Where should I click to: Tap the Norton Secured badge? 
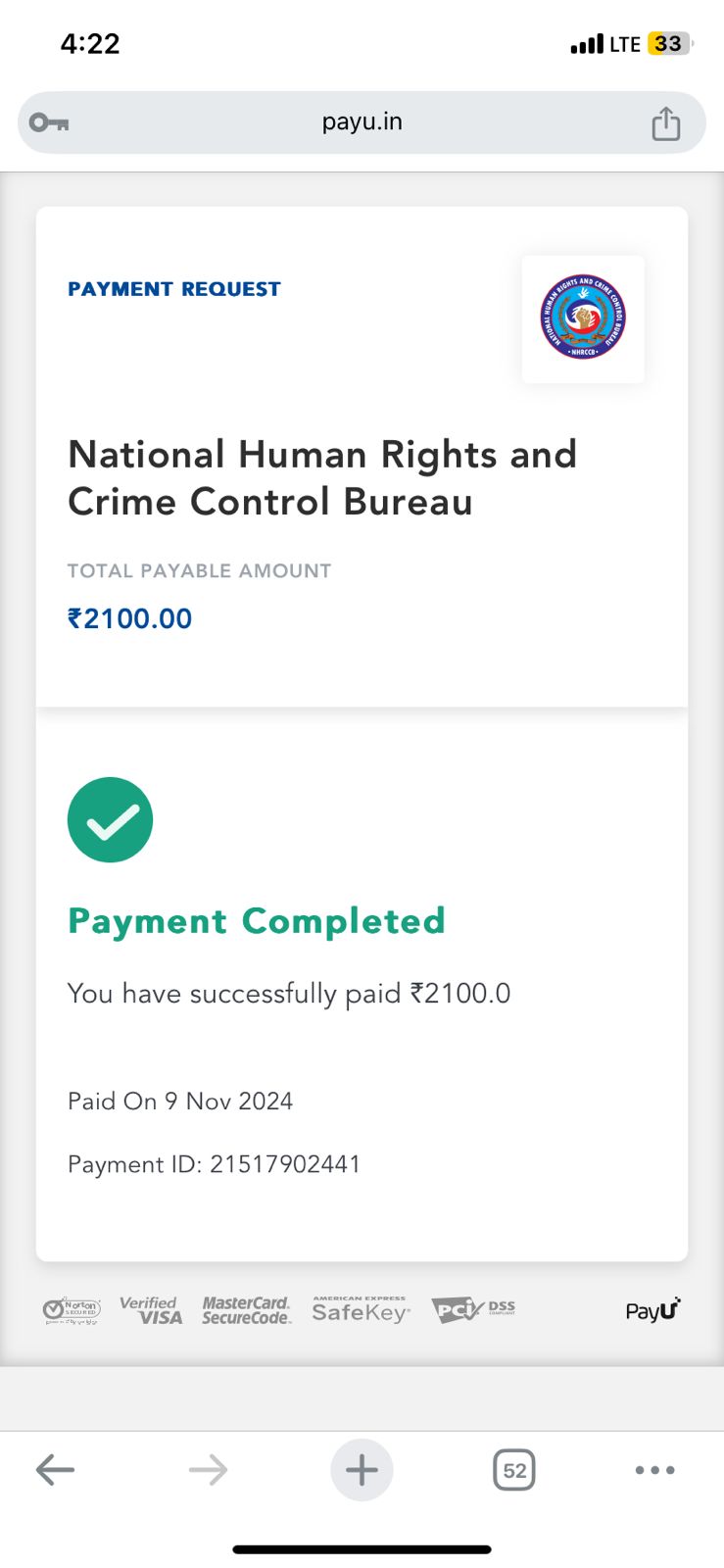pyautogui.click(x=72, y=1310)
